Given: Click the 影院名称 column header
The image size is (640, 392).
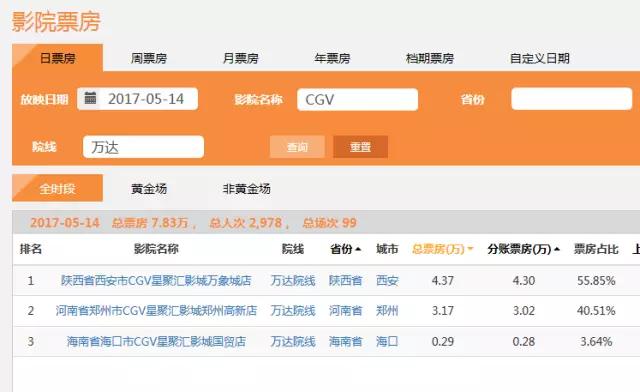Looking at the screenshot, I should 156,249.
